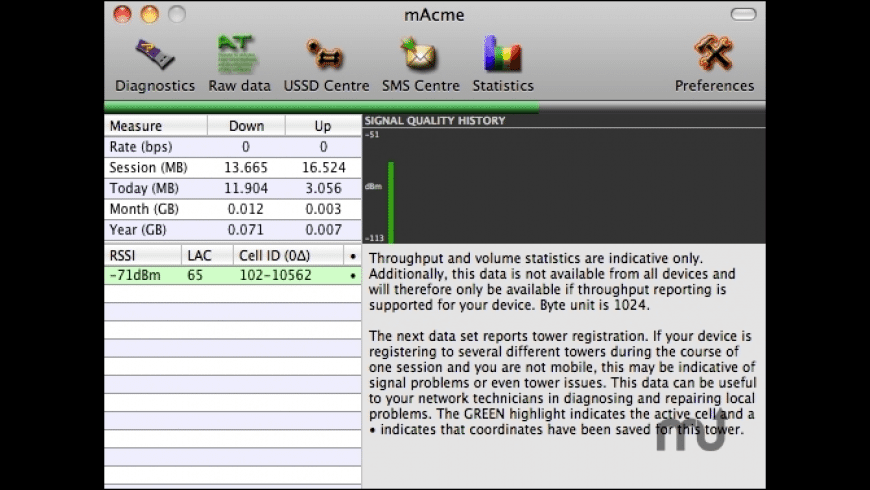Click the -51 axis label in graph
The image size is (870, 490).
372,134
